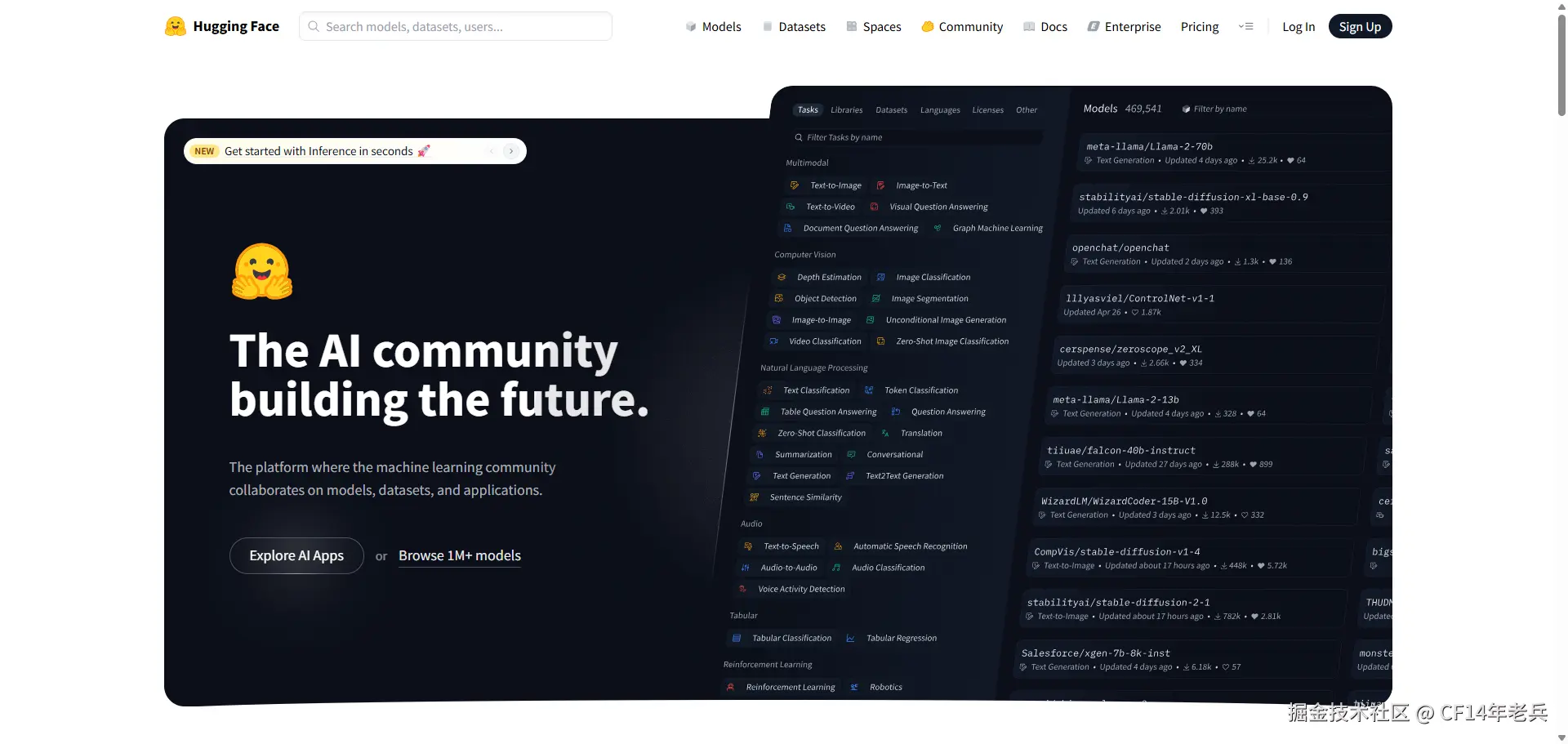Switch to the Licenses filter tab
Screen dimensions: 1568x744
pos(988,110)
